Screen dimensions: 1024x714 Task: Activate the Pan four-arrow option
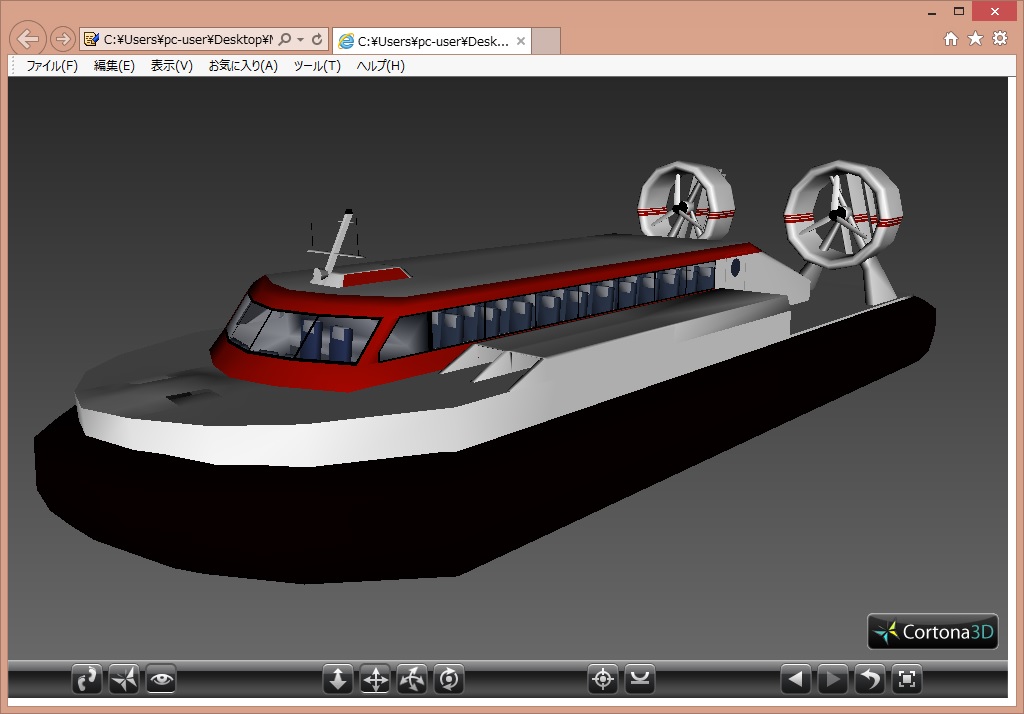(x=375, y=680)
